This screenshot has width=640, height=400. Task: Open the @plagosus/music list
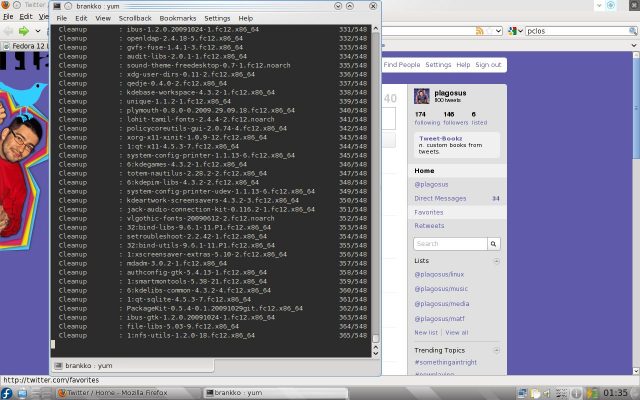tap(441, 289)
